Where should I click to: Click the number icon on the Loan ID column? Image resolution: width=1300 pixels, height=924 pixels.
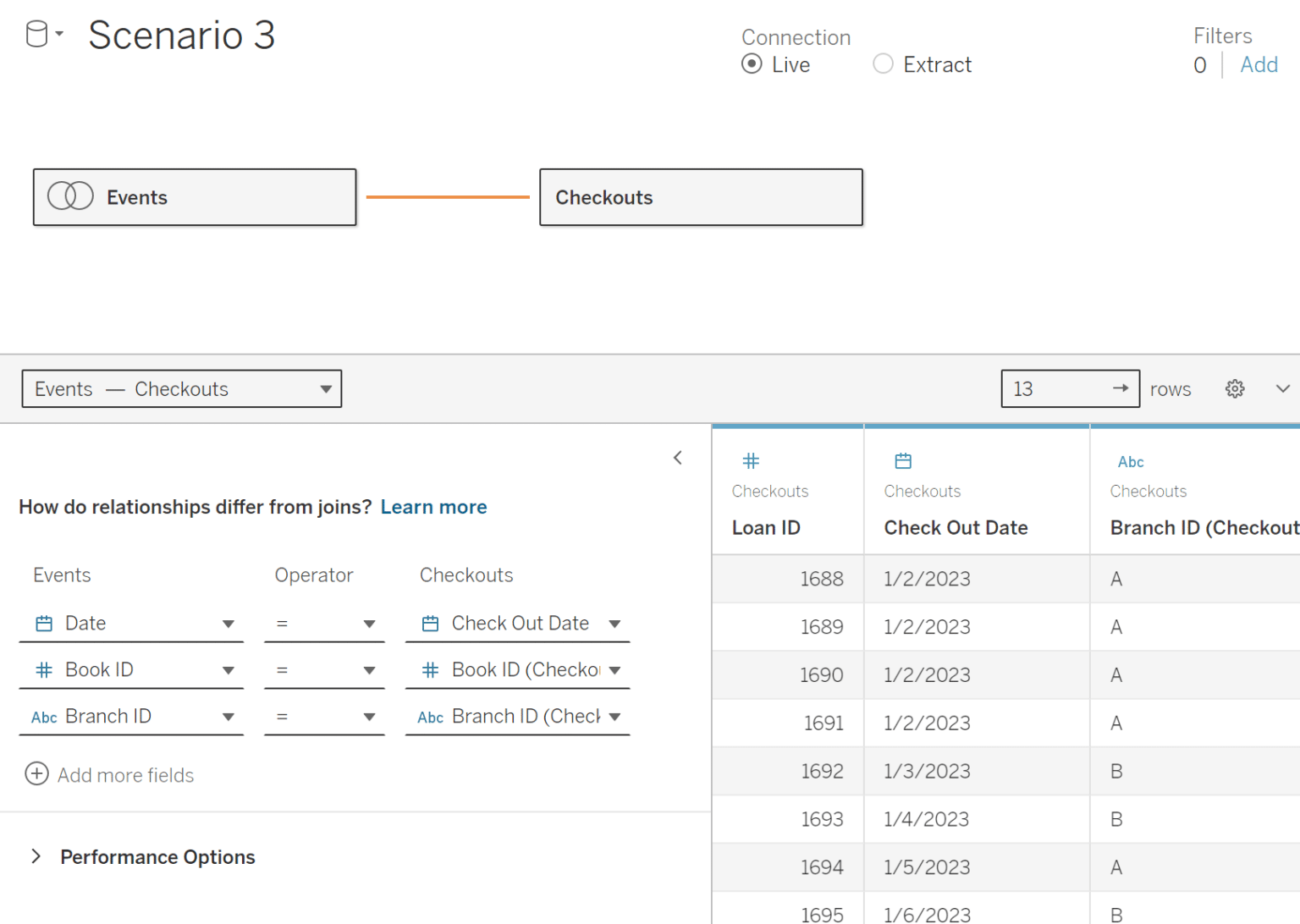click(751, 461)
